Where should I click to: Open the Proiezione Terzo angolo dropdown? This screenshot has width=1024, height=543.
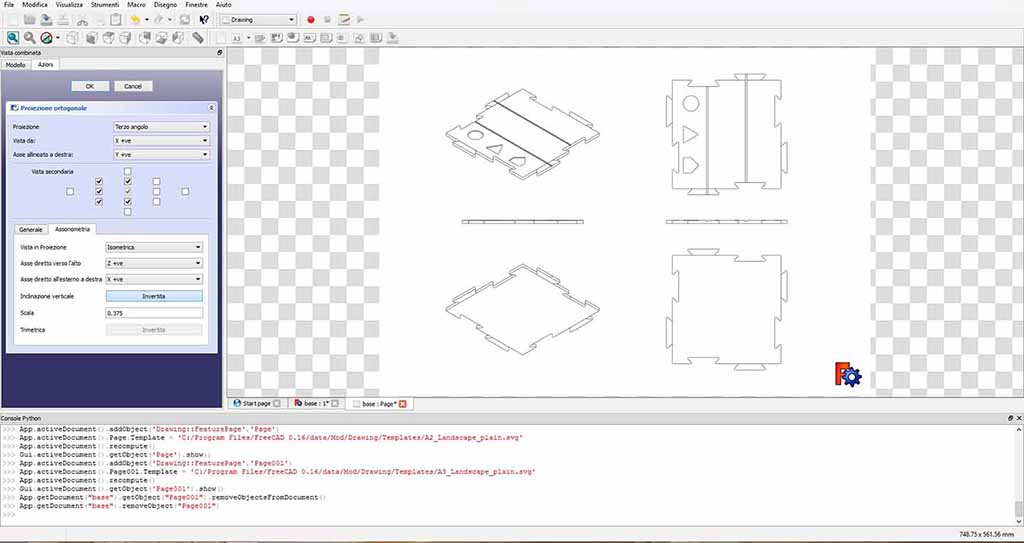[x=161, y=127]
